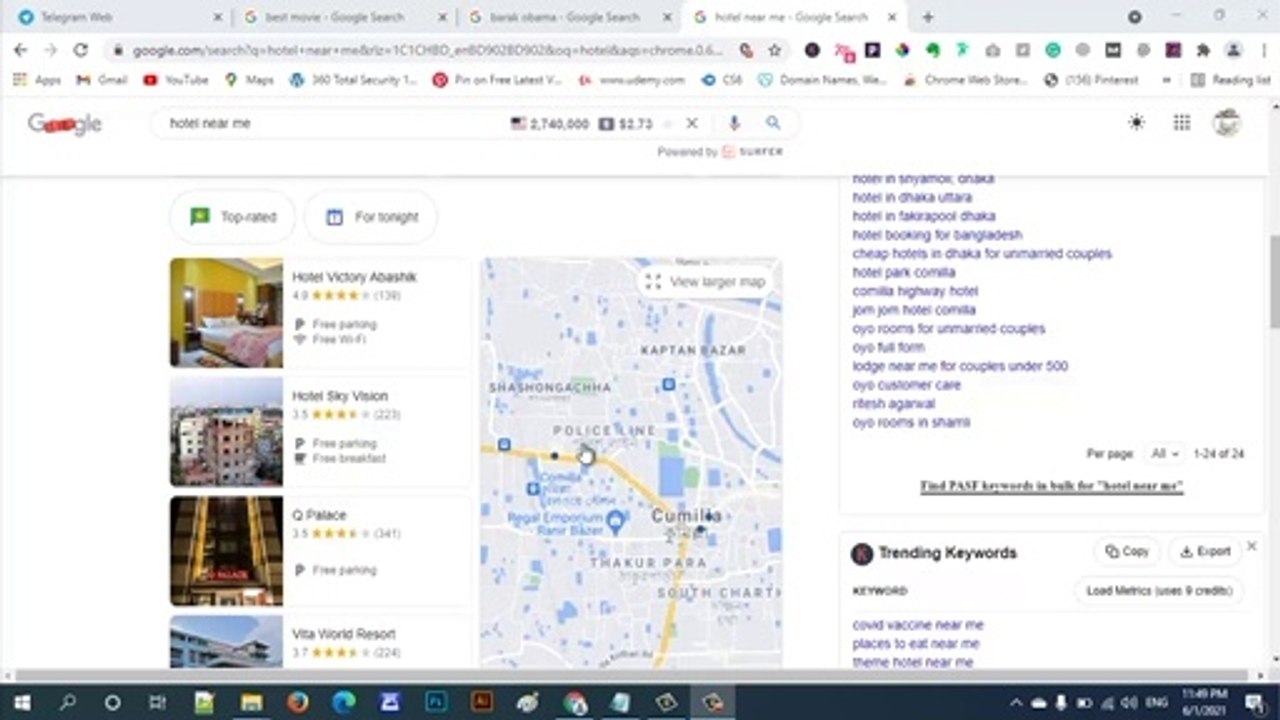The image size is (1280, 720).
Task: Launch Firefox from the taskbar
Action: click(298, 702)
